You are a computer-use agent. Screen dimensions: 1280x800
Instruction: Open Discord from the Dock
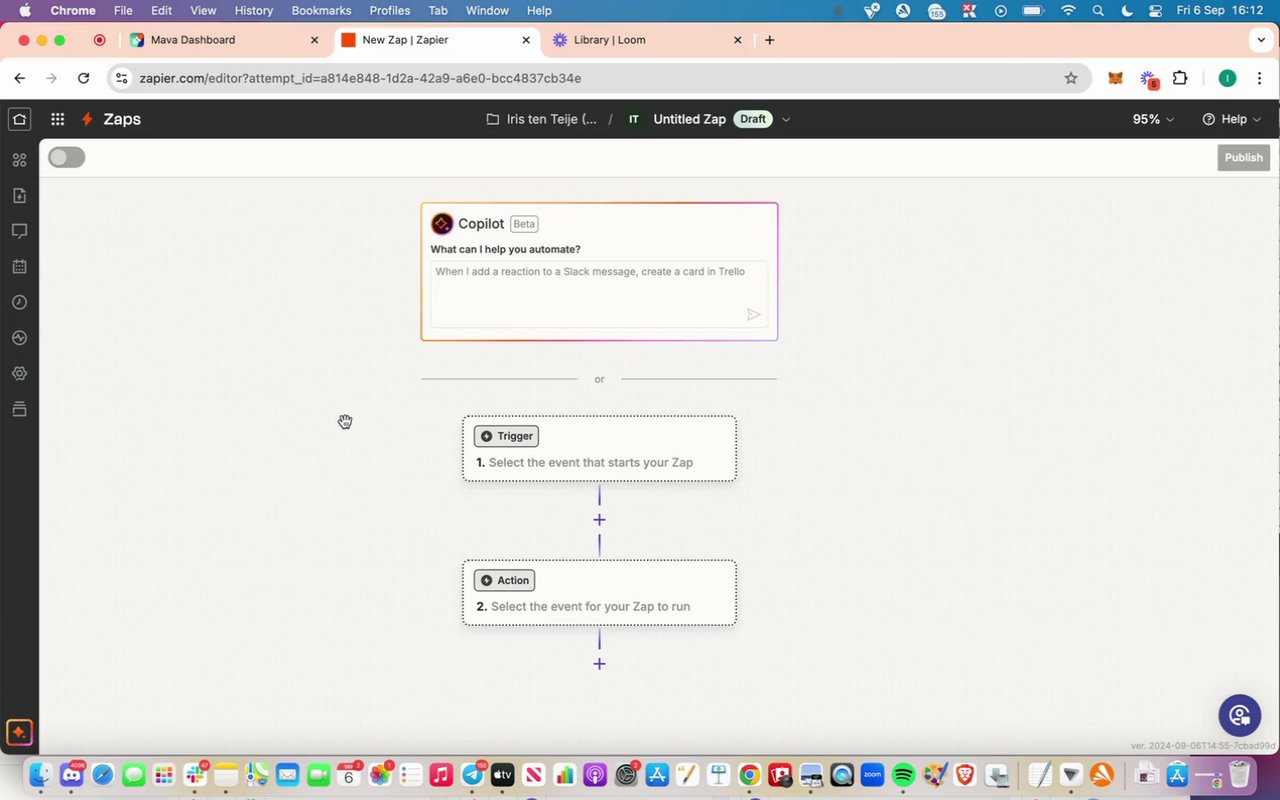(71, 774)
